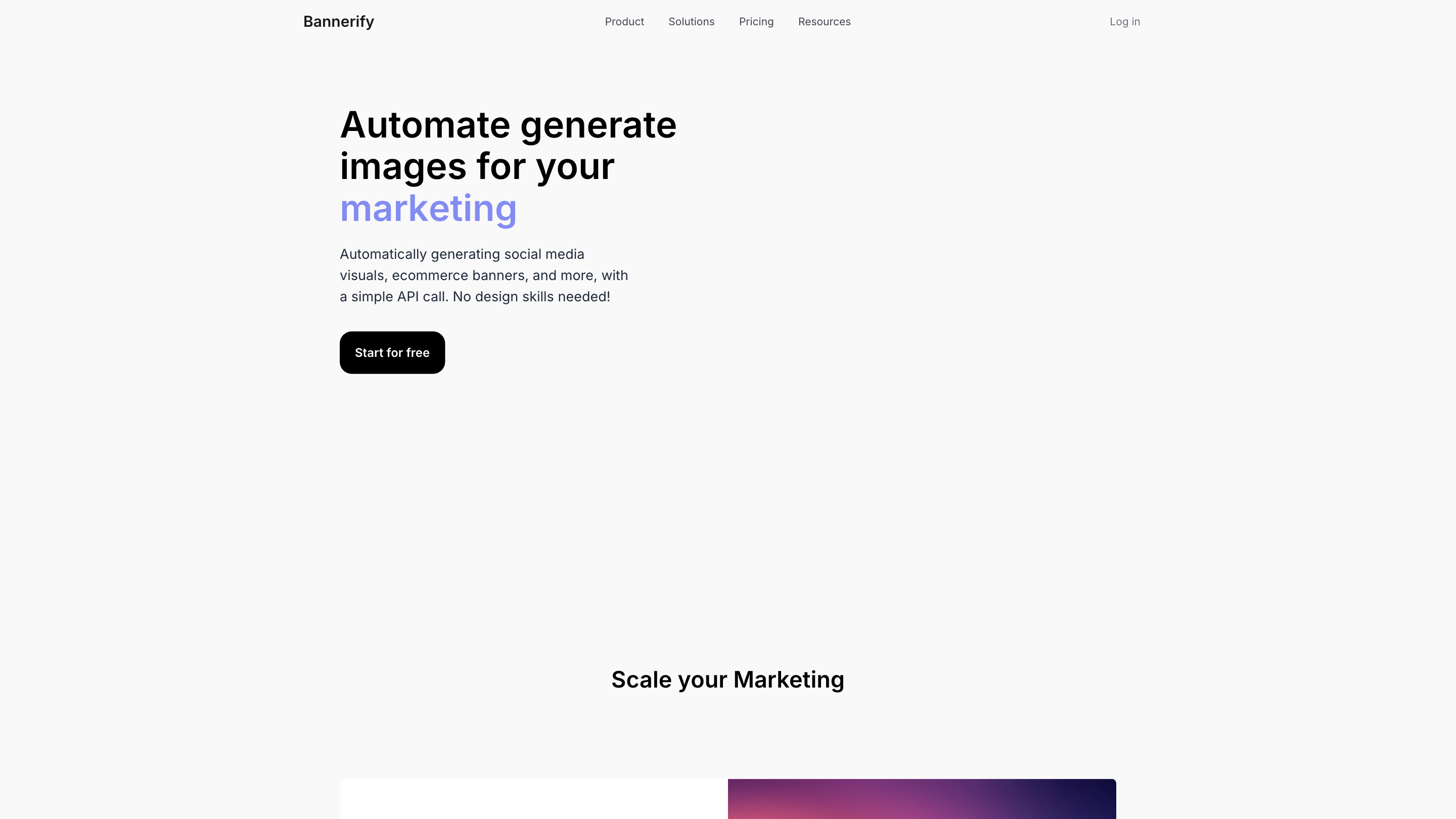This screenshot has height=819, width=1456.
Task: Click the Automatically generating social media text
Action: pos(462,254)
